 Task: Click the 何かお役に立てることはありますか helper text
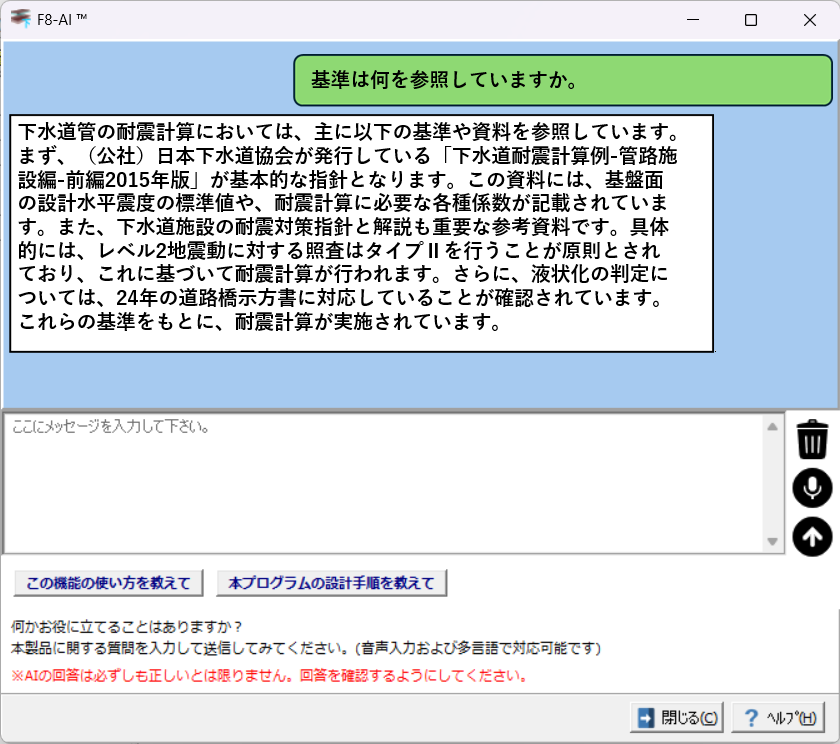point(126,628)
